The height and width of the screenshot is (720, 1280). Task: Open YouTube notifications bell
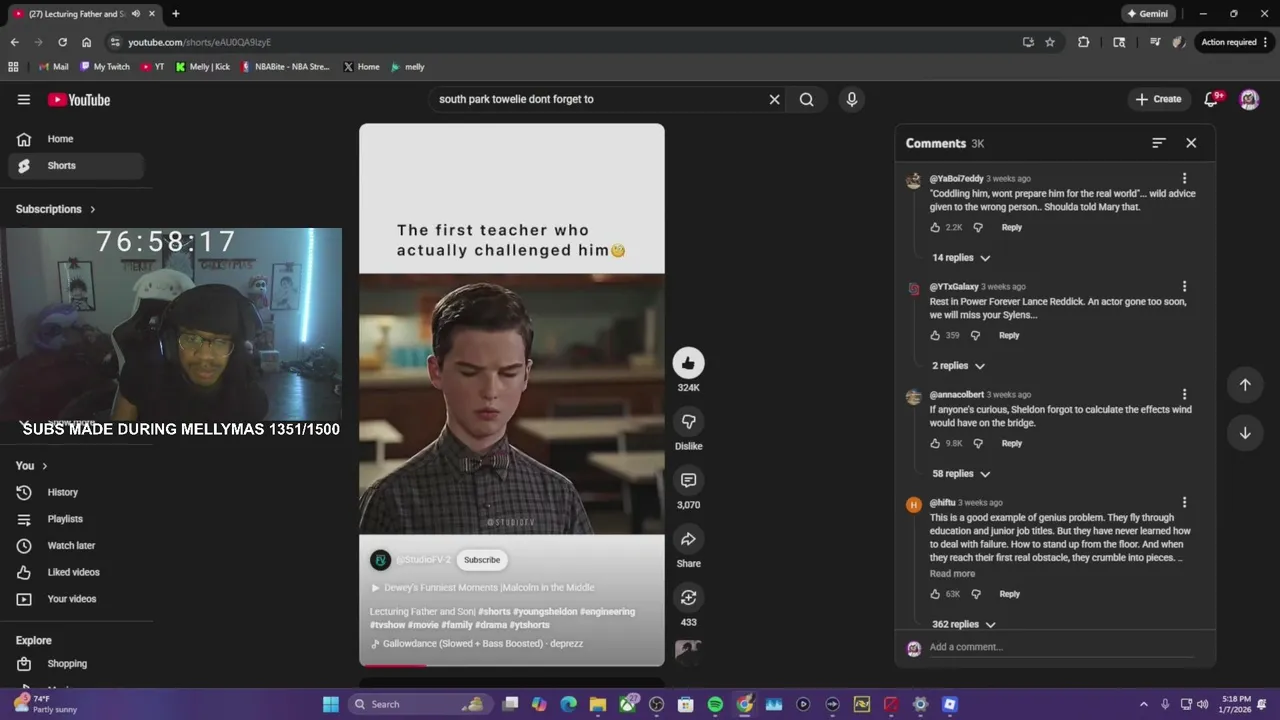(1212, 99)
